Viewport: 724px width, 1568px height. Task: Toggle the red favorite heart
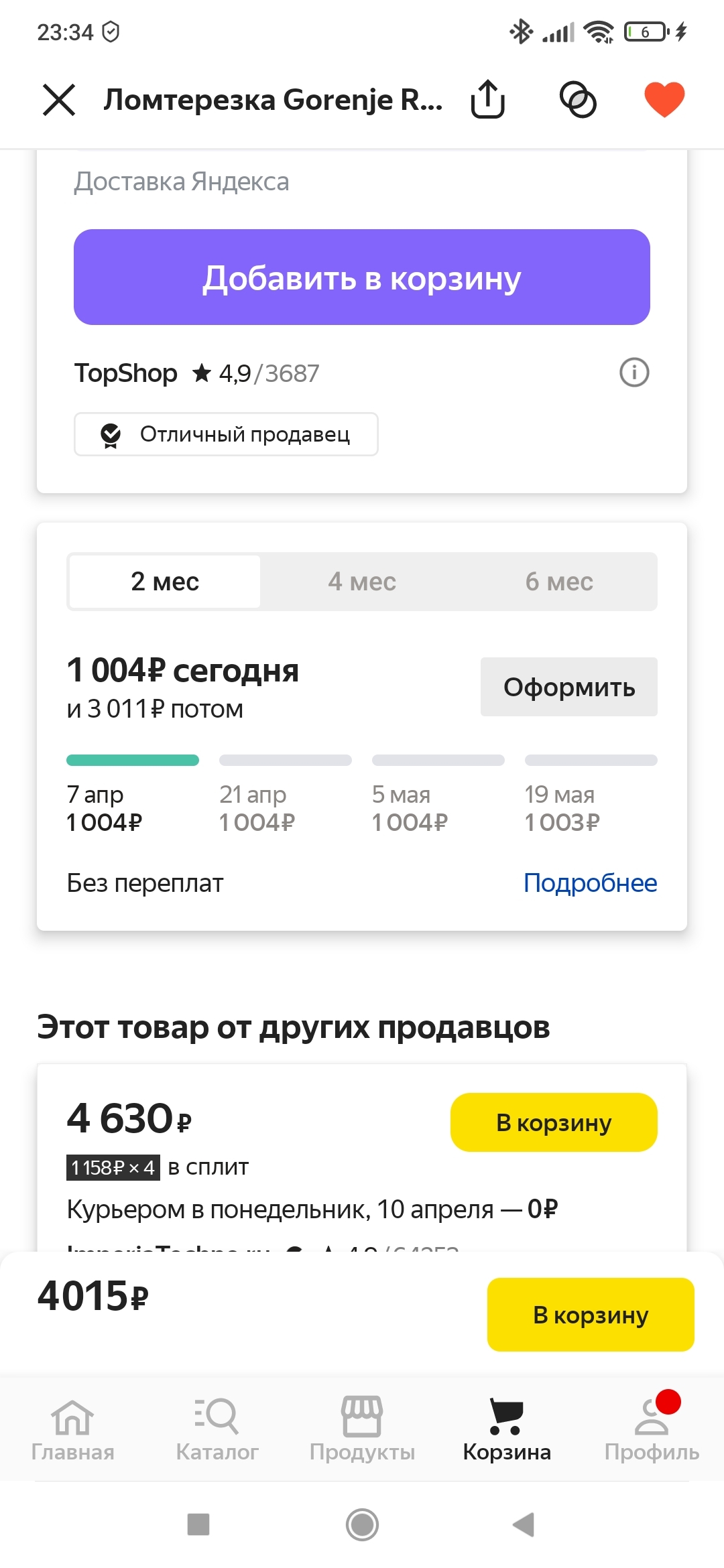click(664, 100)
